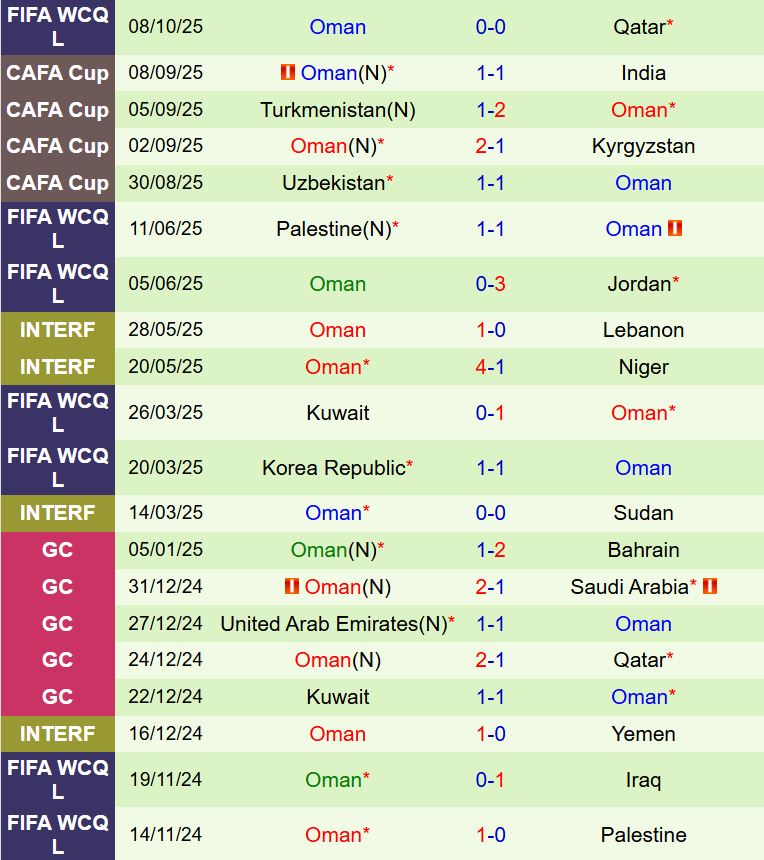Open the 4-1 score against Niger
This screenshot has height=860, width=764.
point(490,367)
